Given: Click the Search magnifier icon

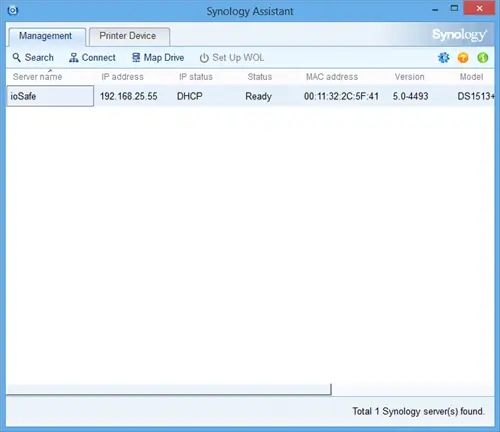Looking at the screenshot, I should click(x=16, y=57).
